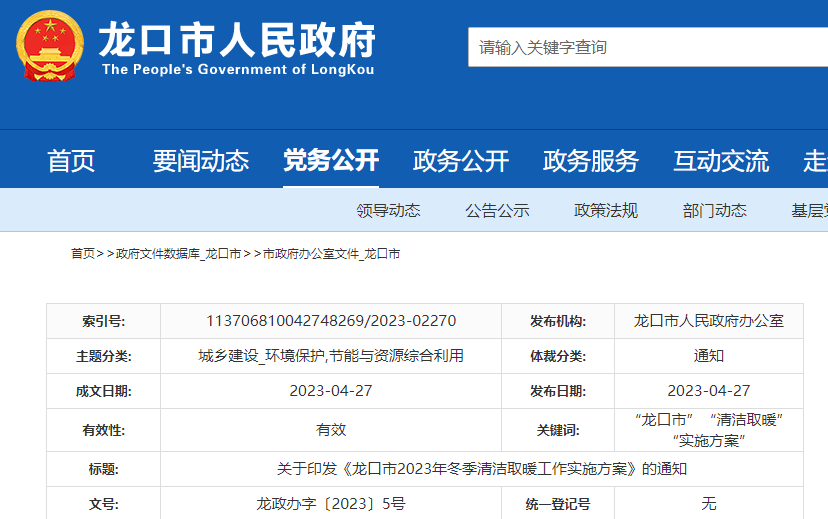Open 市政府办公室文件_龙口市 breadcrumb link
Viewport: 828px width, 519px height.
(331, 254)
